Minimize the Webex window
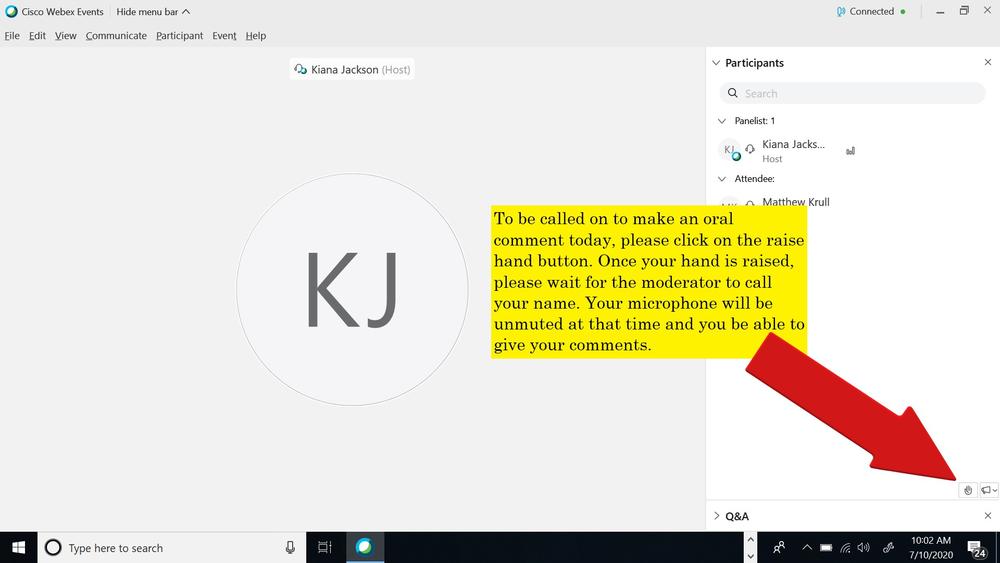 [940, 11]
